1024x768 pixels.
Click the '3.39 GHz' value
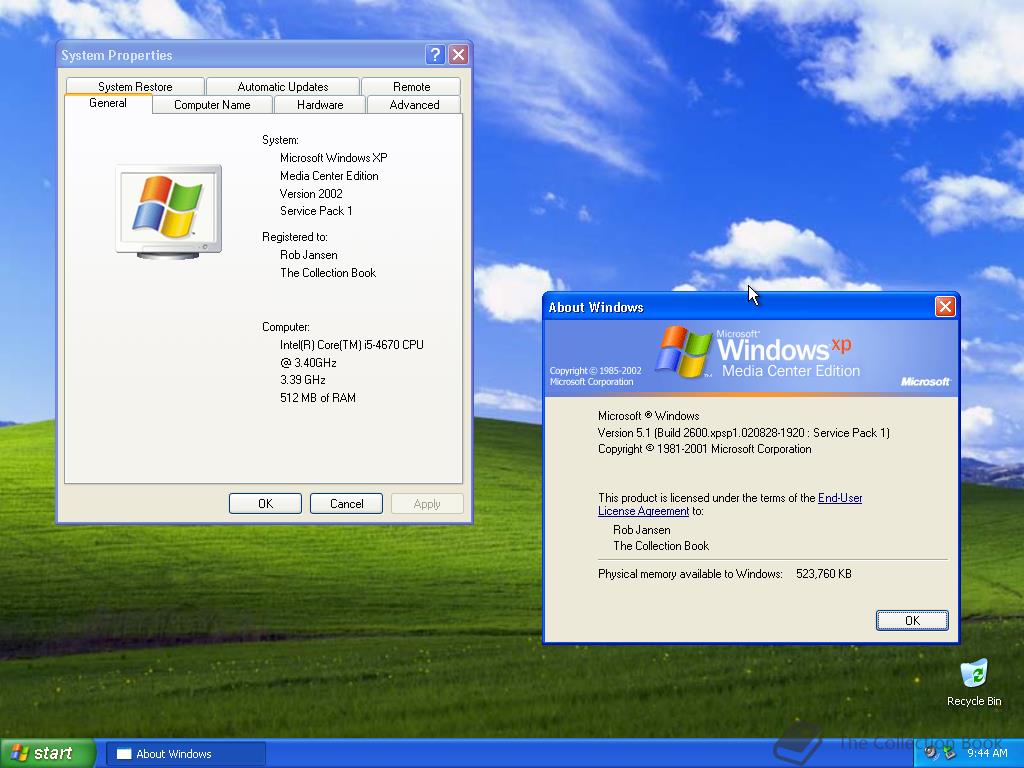(x=302, y=380)
